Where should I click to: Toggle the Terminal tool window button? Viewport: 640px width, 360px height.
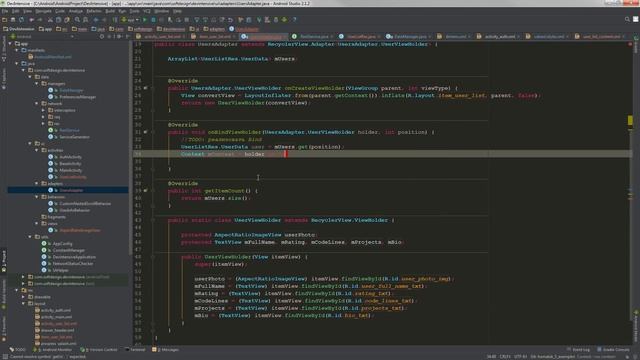[x=135, y=350]
